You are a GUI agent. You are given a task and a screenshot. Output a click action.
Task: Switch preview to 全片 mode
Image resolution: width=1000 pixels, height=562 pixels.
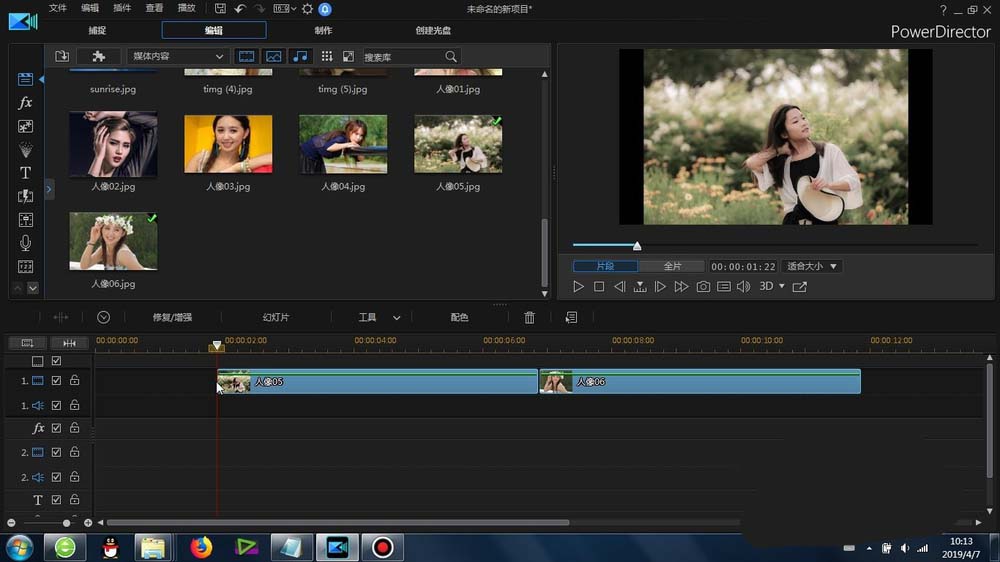[x=672, y=266]
